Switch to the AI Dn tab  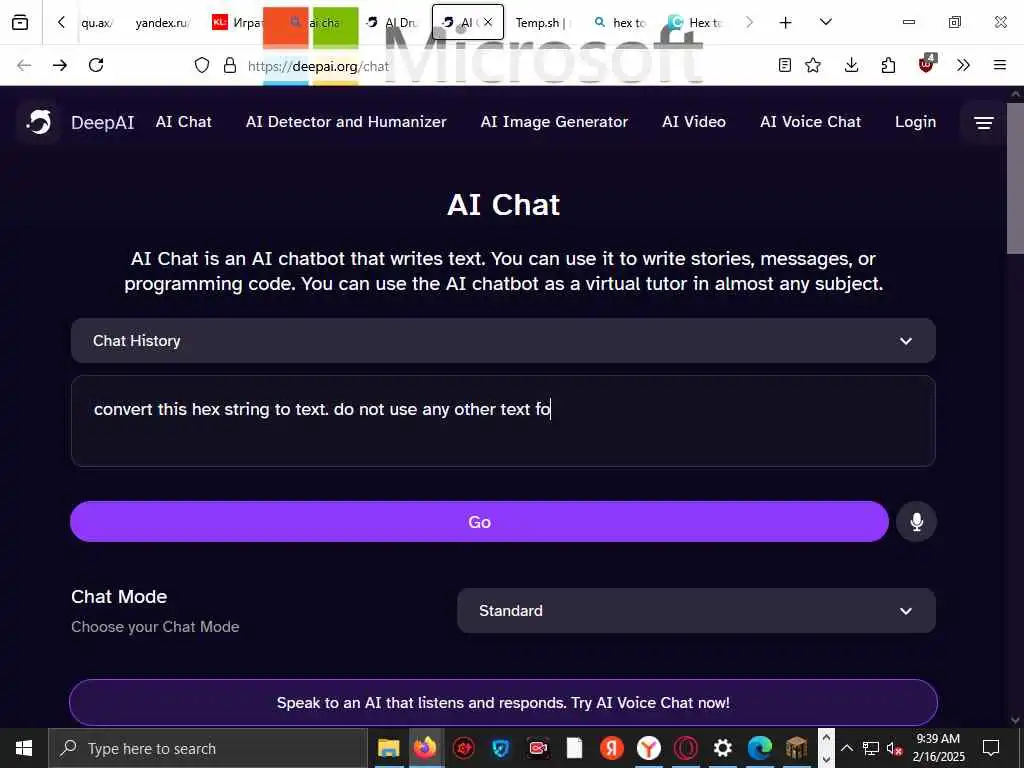click(x=392, y=23)
